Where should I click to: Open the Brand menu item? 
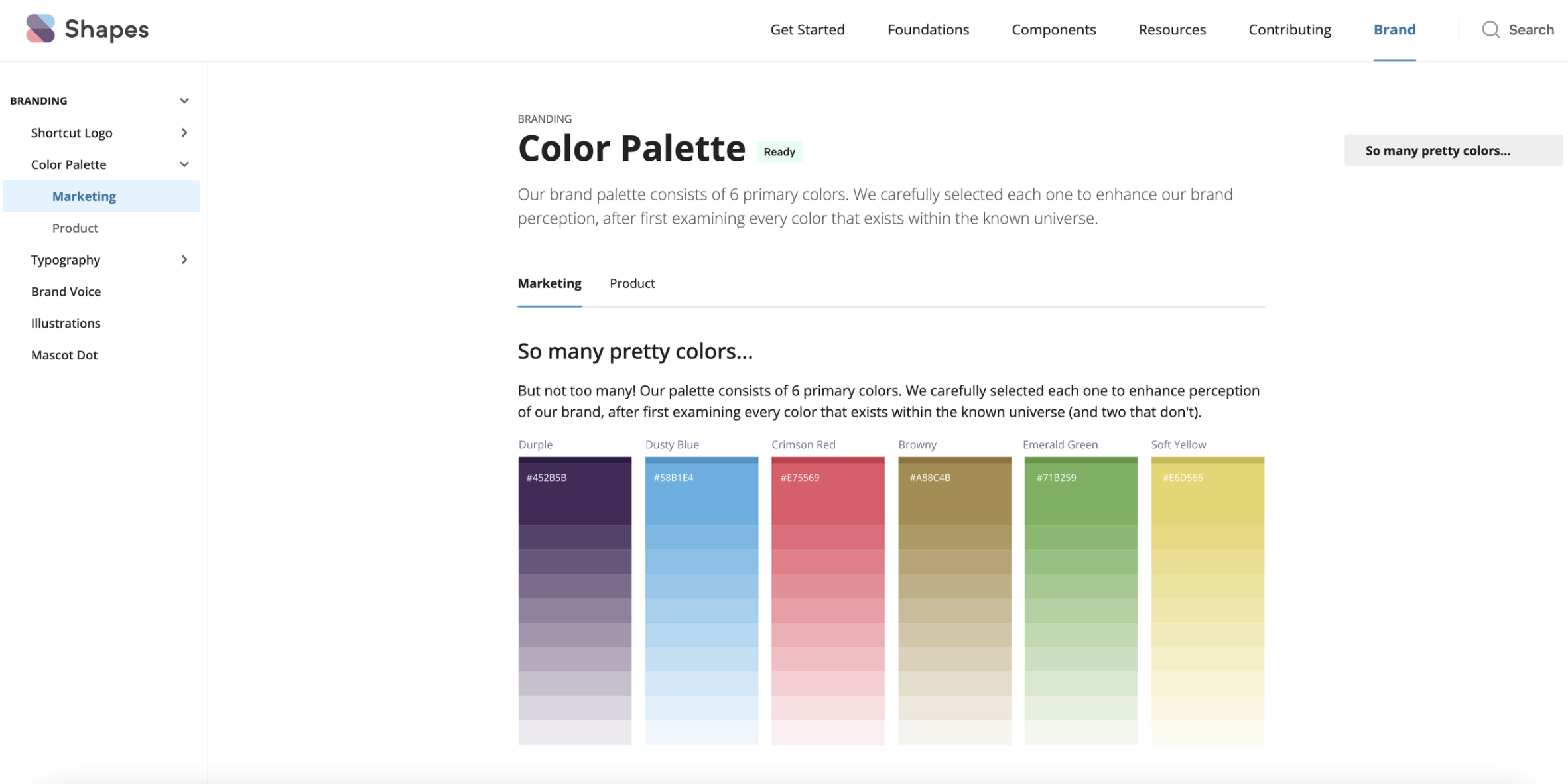[1394, 29]
